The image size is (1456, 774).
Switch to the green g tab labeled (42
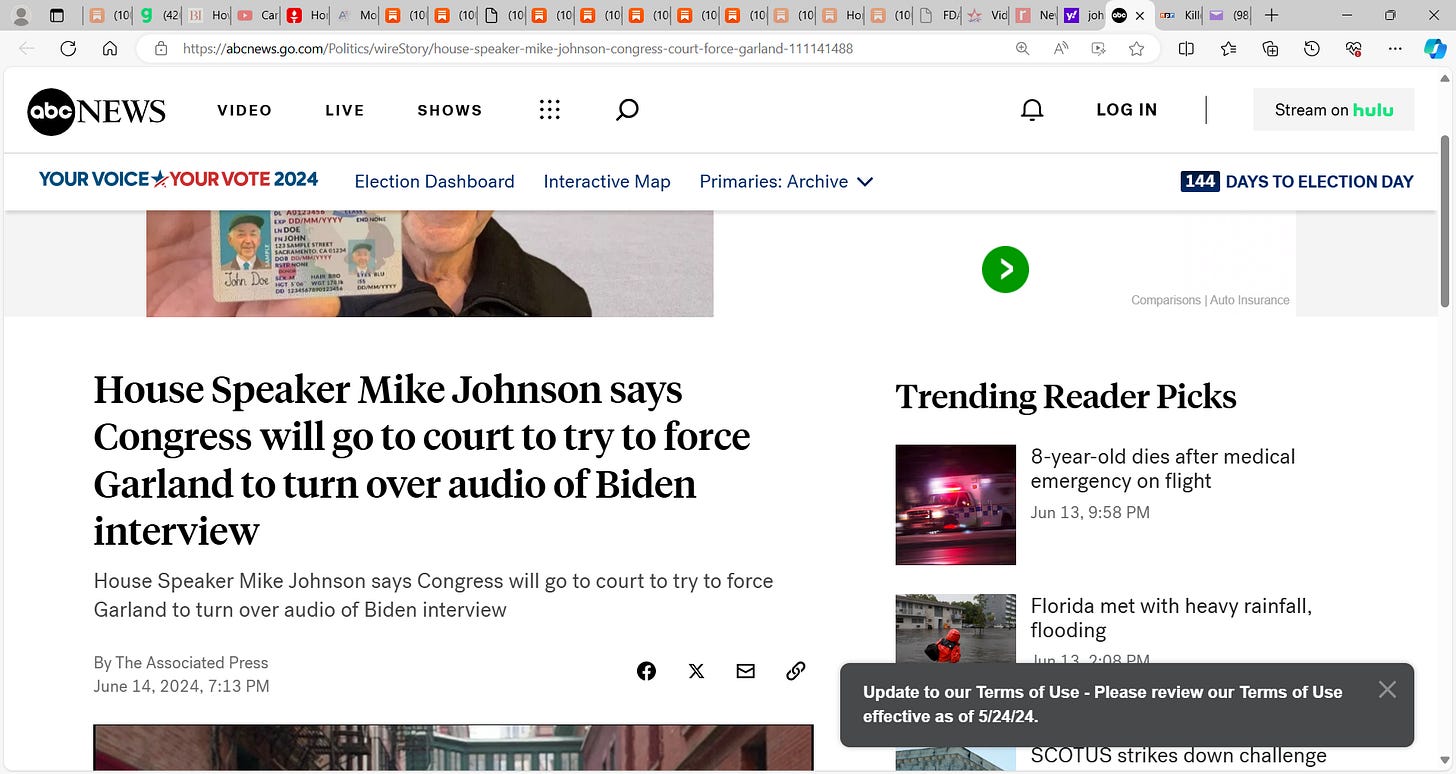coord(160,15)
